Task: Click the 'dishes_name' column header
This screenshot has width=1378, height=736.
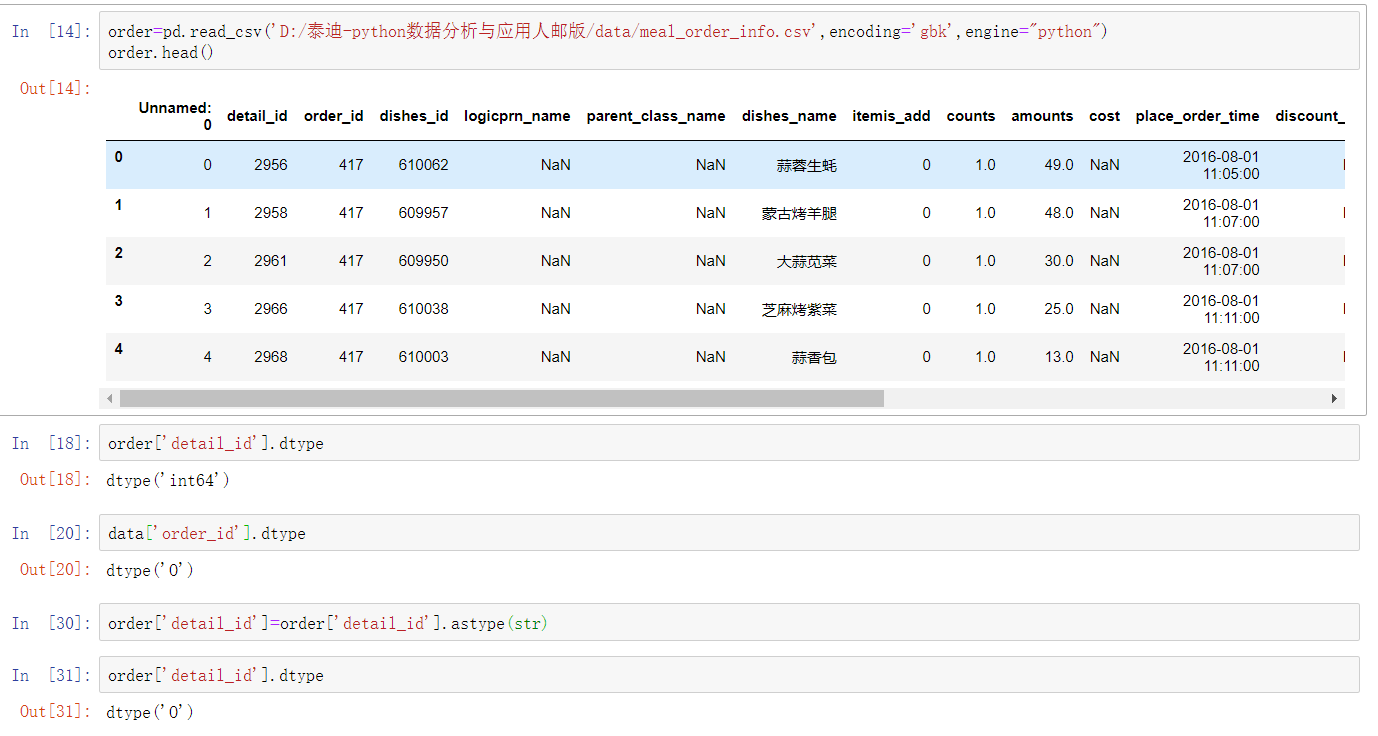Action: [x=789, y=116]
